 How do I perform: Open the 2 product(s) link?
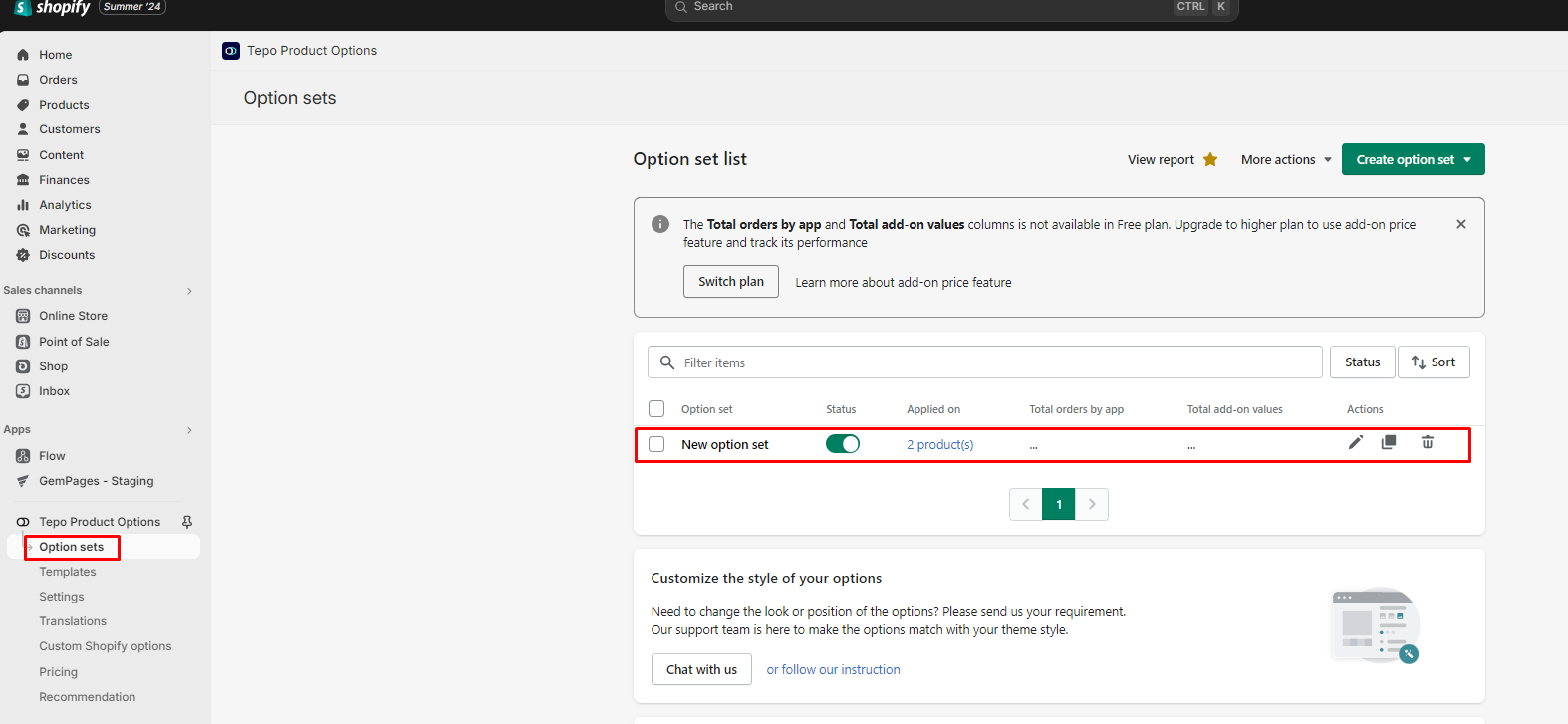click(x=939, y=445)
